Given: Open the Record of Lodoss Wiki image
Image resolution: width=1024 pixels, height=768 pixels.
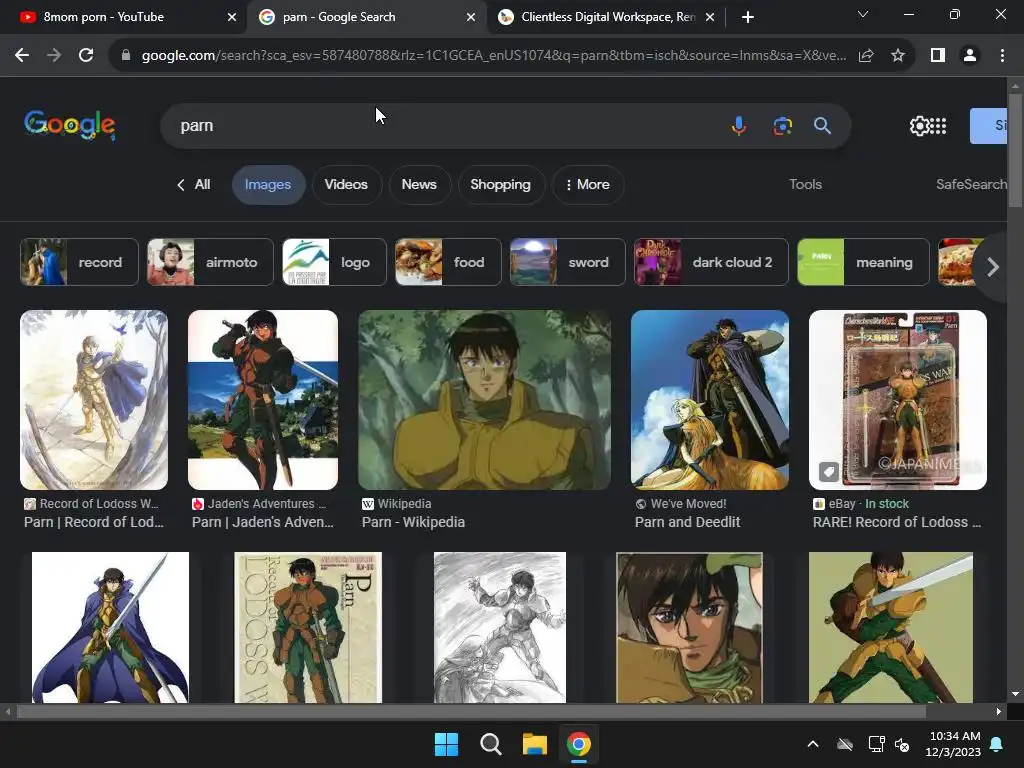Looking at the screenshot, I should (x=94, y=400).
